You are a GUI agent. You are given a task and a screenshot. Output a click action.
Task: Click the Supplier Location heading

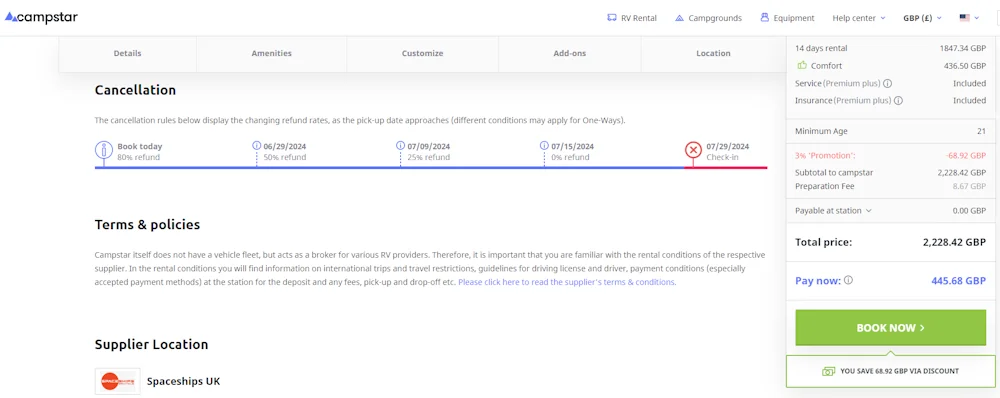151,344
